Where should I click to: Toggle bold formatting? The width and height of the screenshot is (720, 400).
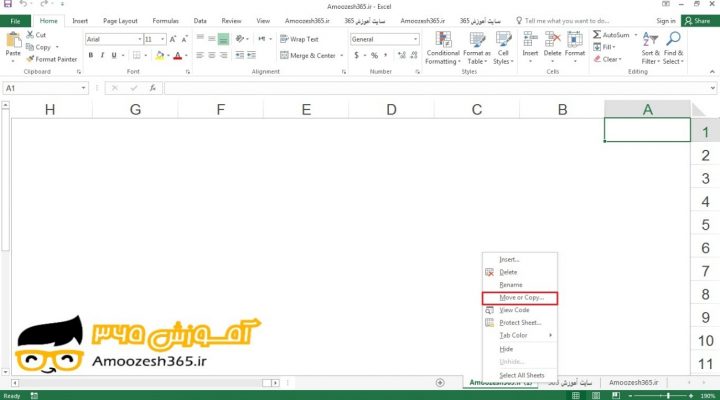91,55
